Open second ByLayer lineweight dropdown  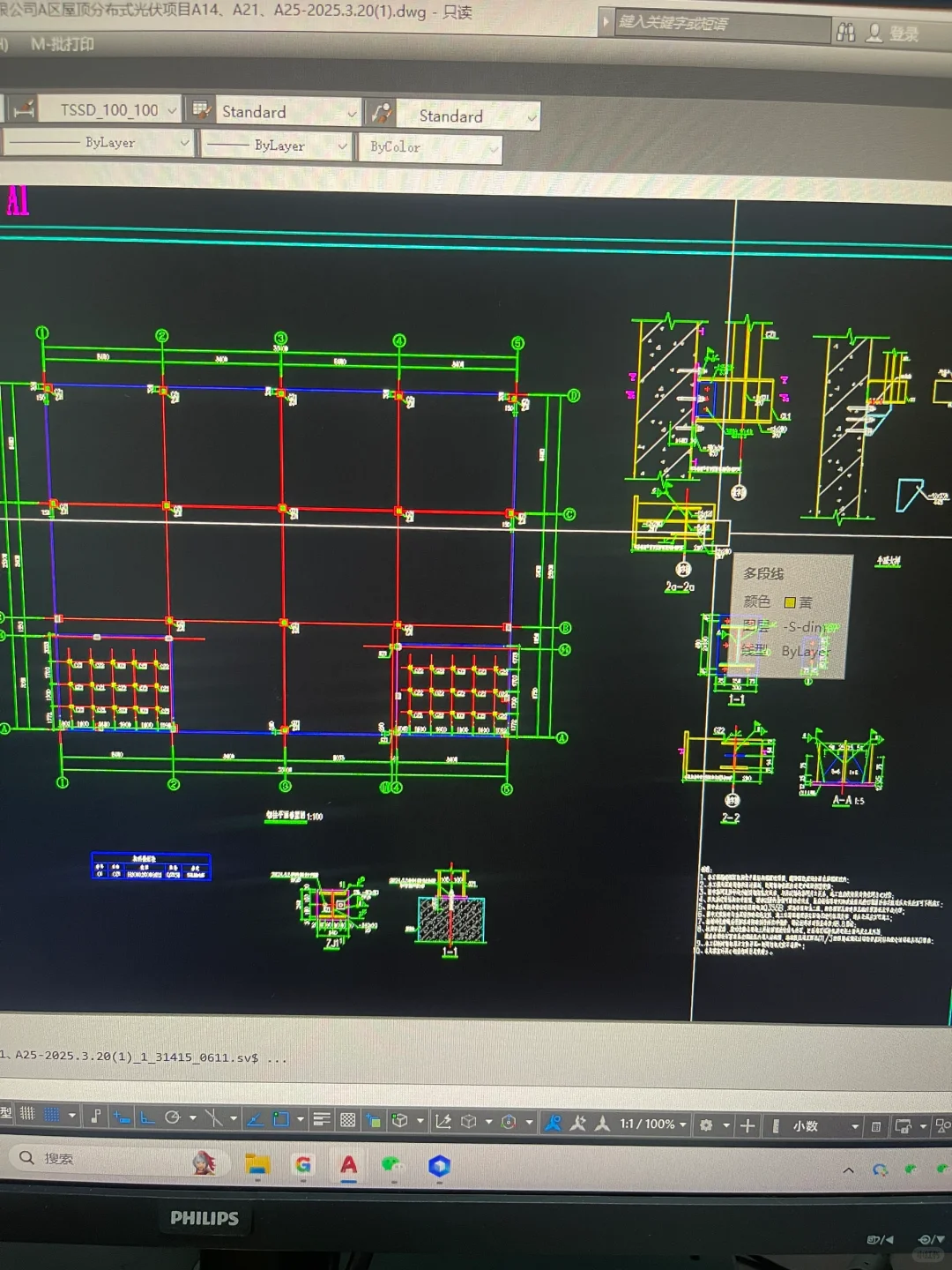point(343,146)
